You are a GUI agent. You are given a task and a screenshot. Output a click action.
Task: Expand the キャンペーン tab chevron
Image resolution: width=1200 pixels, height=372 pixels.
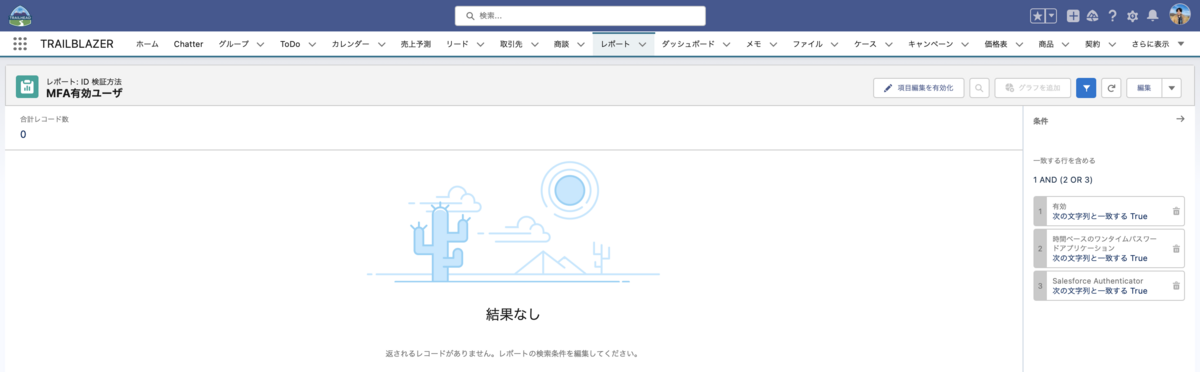[x=965, y=45]
